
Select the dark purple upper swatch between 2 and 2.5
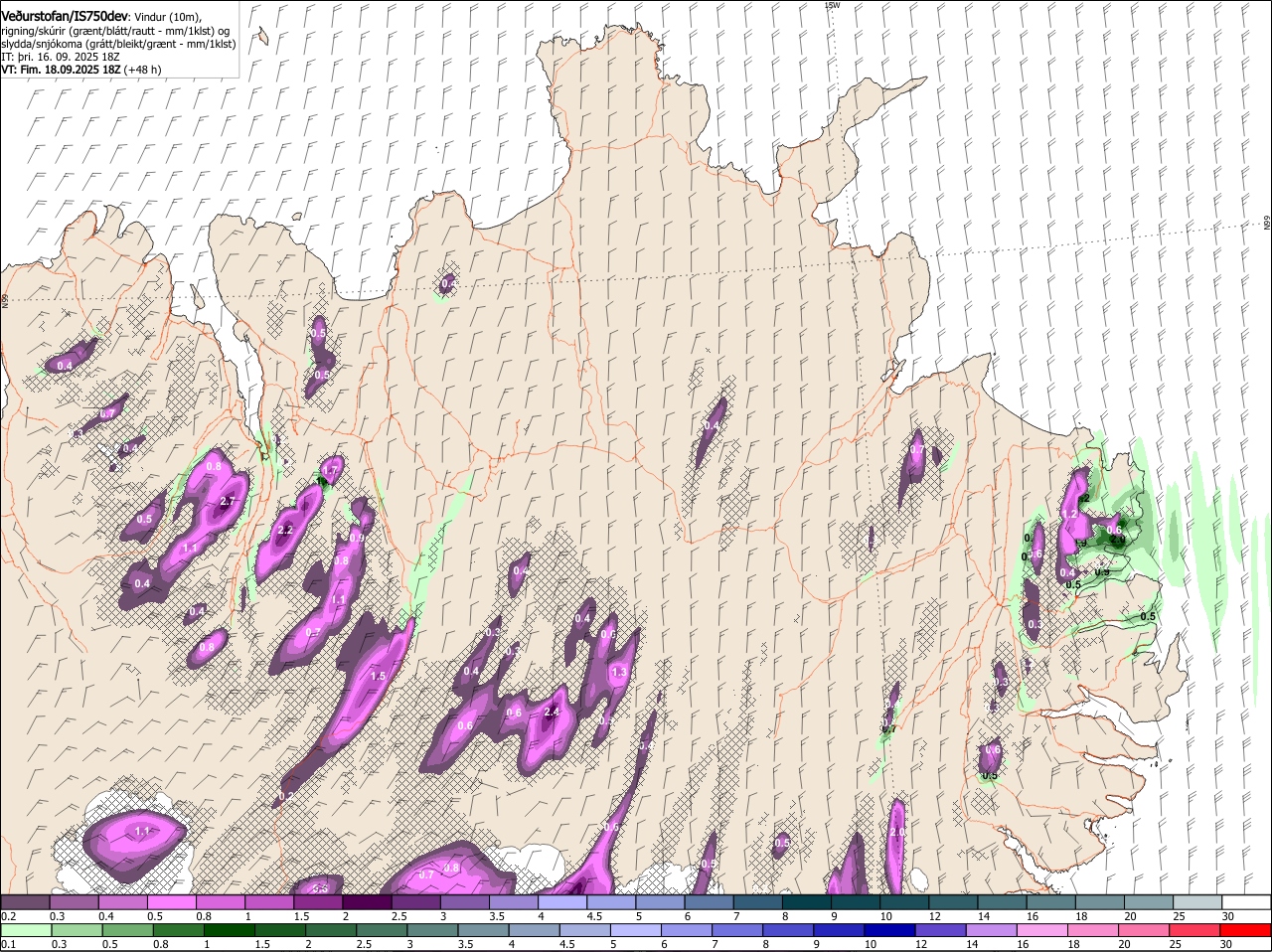point(367,901)
